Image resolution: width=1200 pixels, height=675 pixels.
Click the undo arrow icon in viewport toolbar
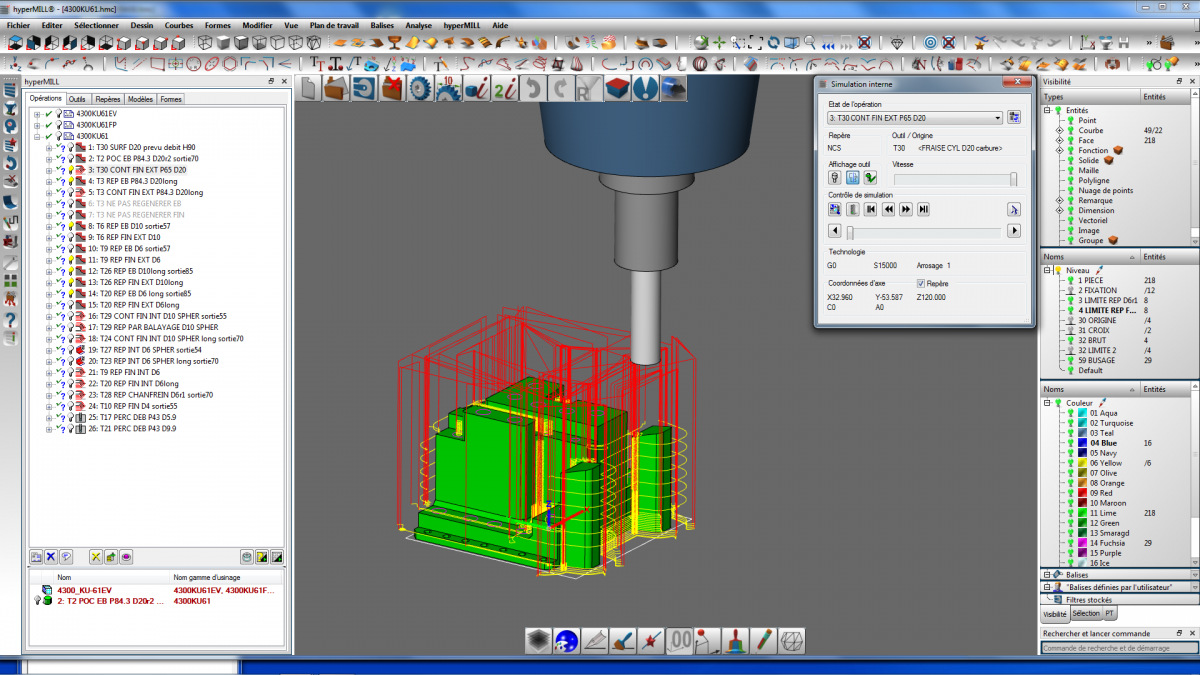tap(534, 88)
